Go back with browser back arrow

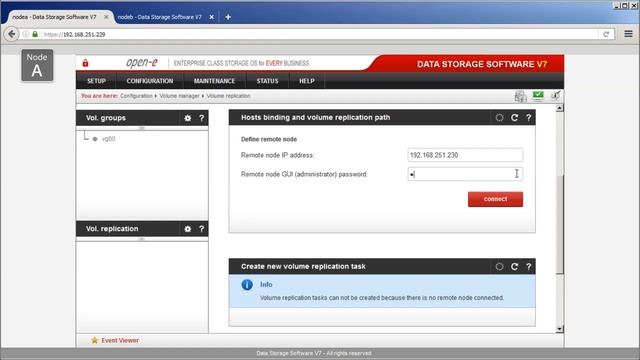[11, 34]
